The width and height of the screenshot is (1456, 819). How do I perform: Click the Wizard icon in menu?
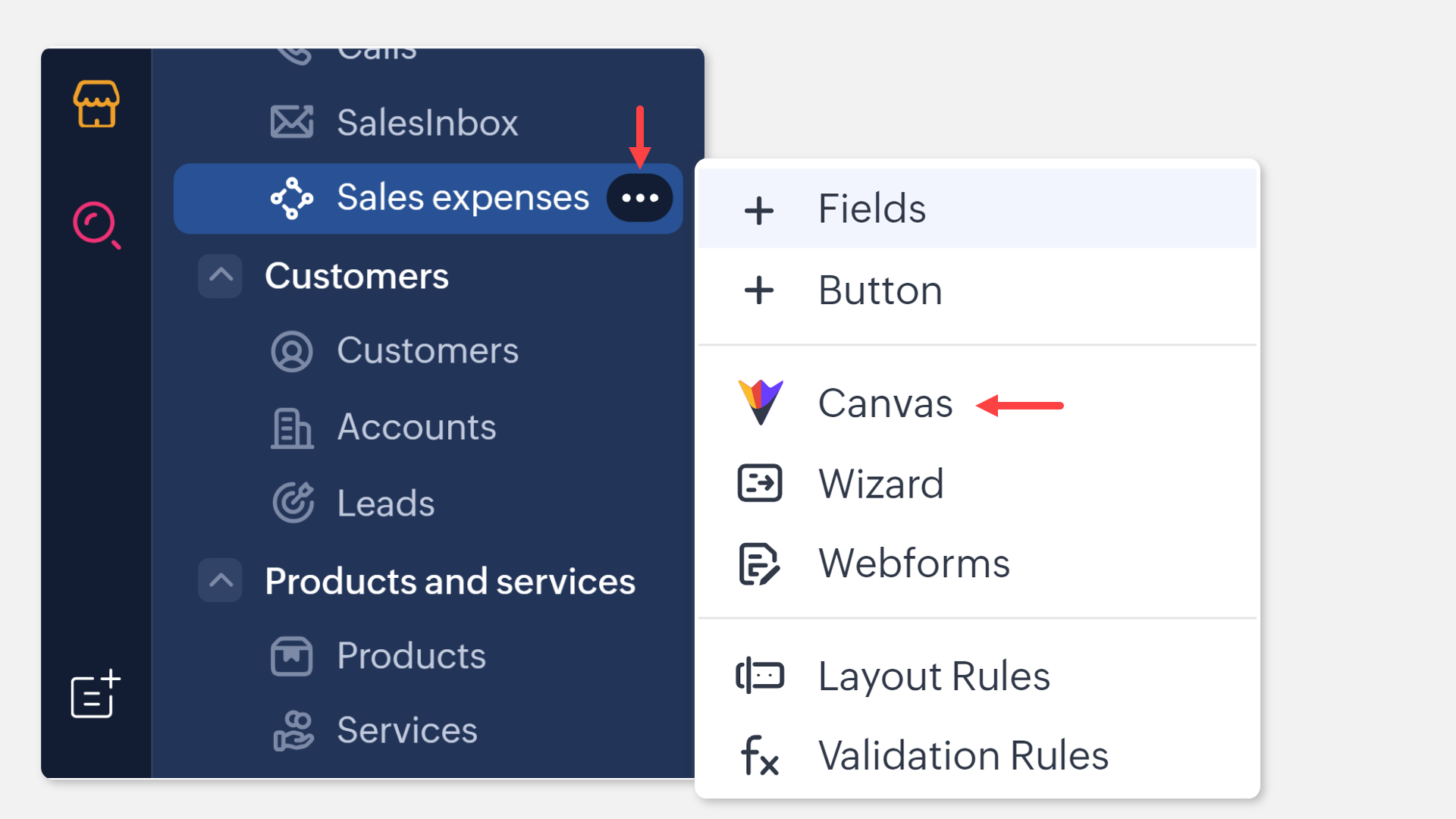point(760,484)
